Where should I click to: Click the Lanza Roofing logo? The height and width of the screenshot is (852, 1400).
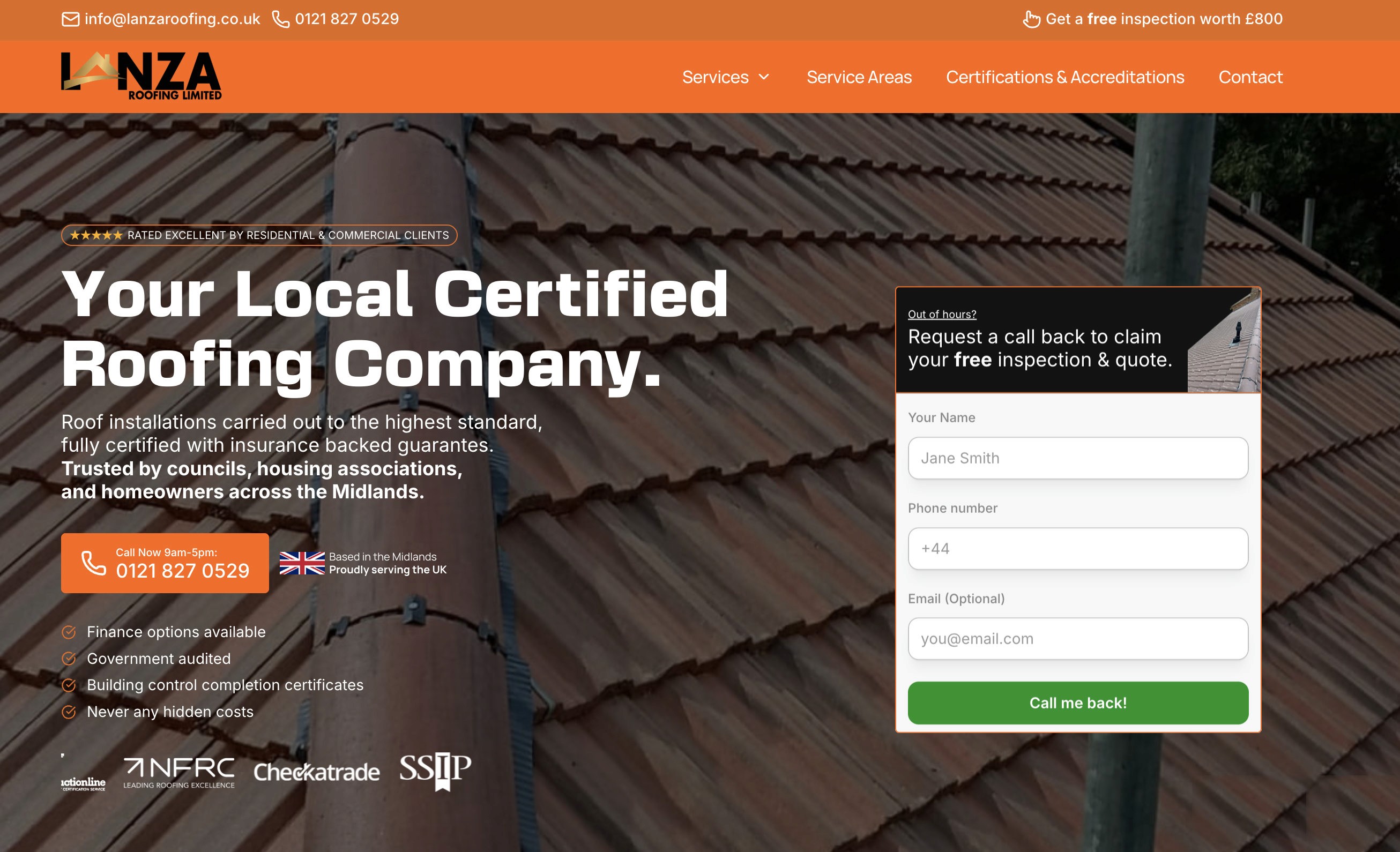pyautogui.click(x=141, y=77)
